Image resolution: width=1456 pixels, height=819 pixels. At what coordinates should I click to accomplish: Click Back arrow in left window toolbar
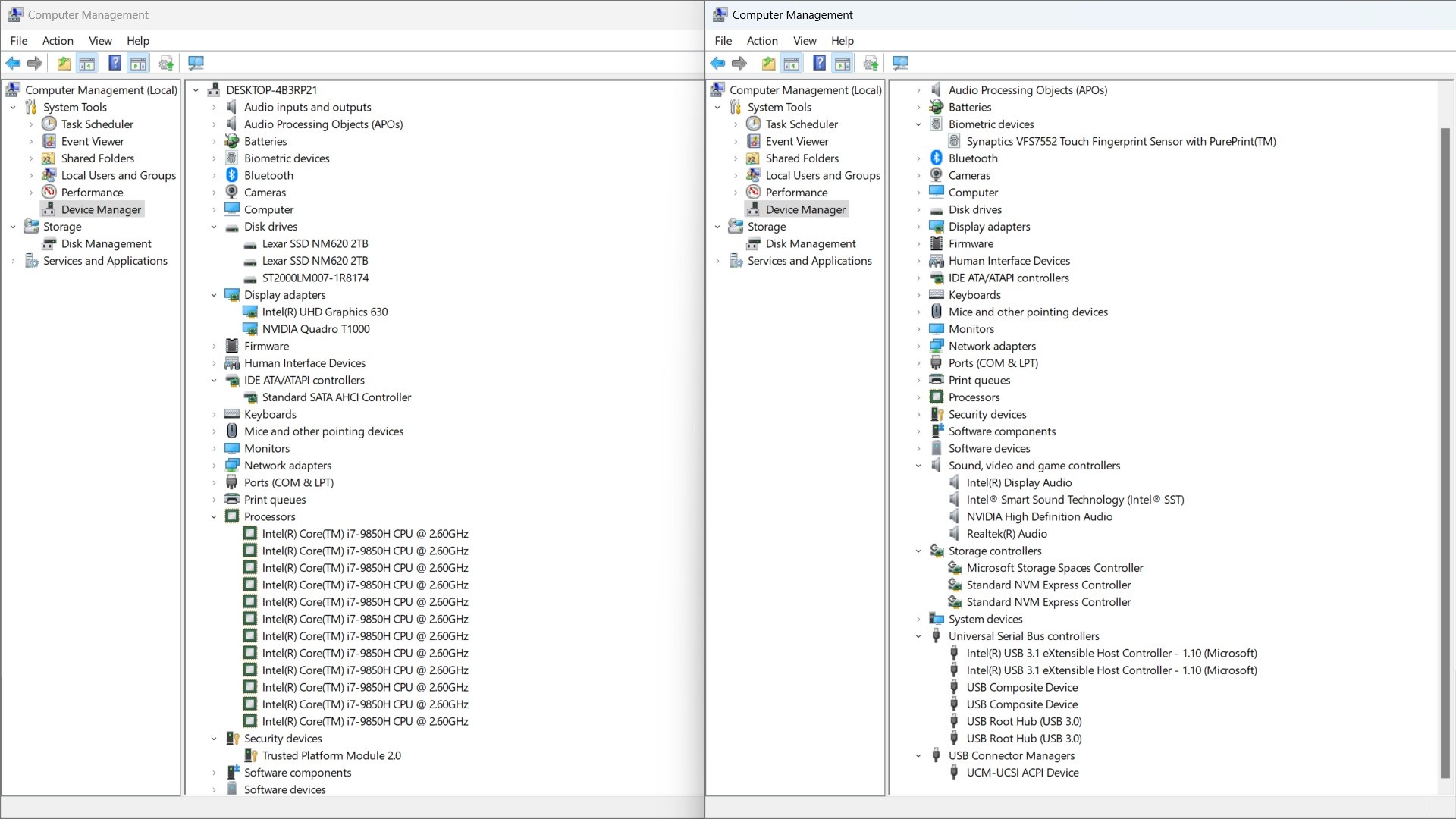(13, 64)
